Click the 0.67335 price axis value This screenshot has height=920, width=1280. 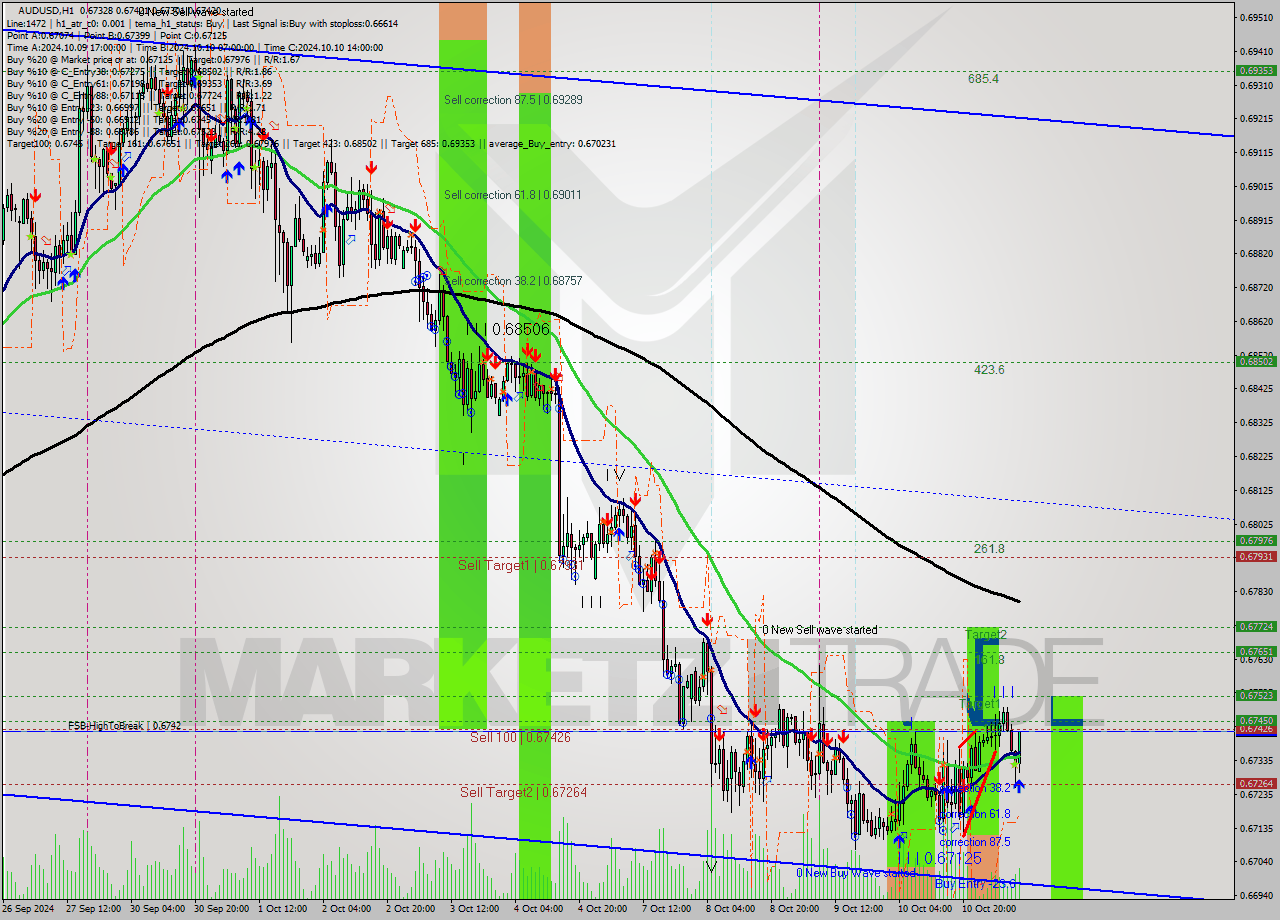(x=1256, y=761)
